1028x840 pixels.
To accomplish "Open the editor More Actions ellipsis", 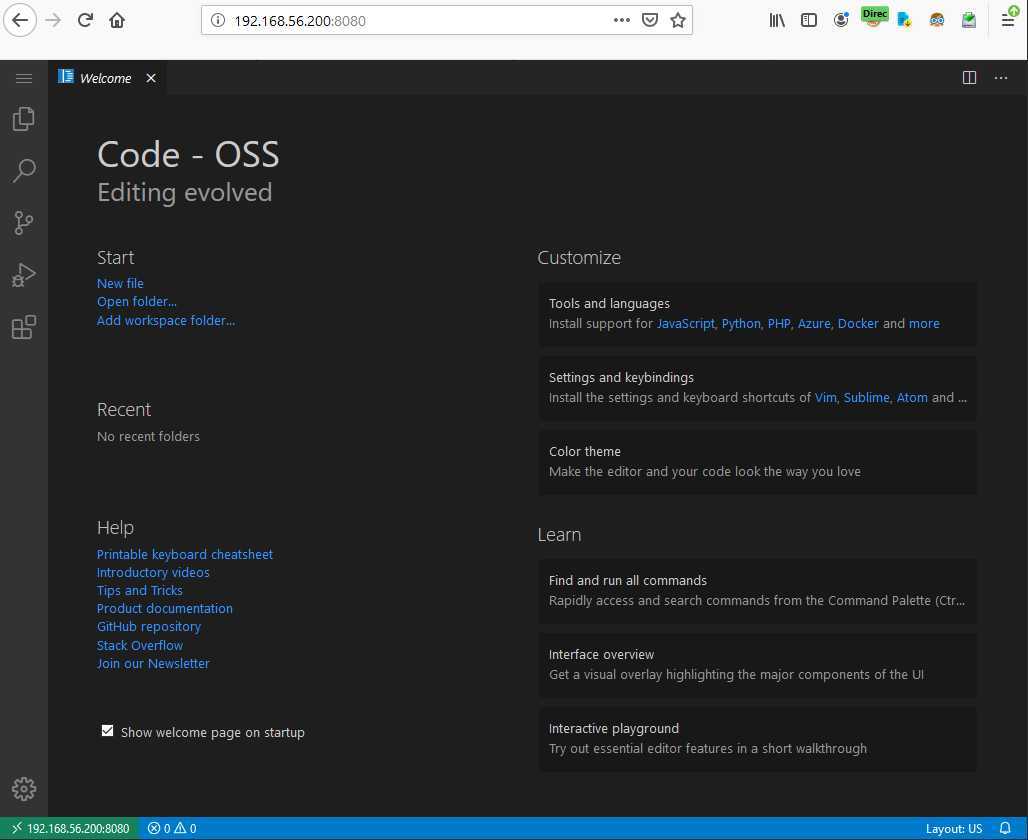I will tap(1000, 77).
